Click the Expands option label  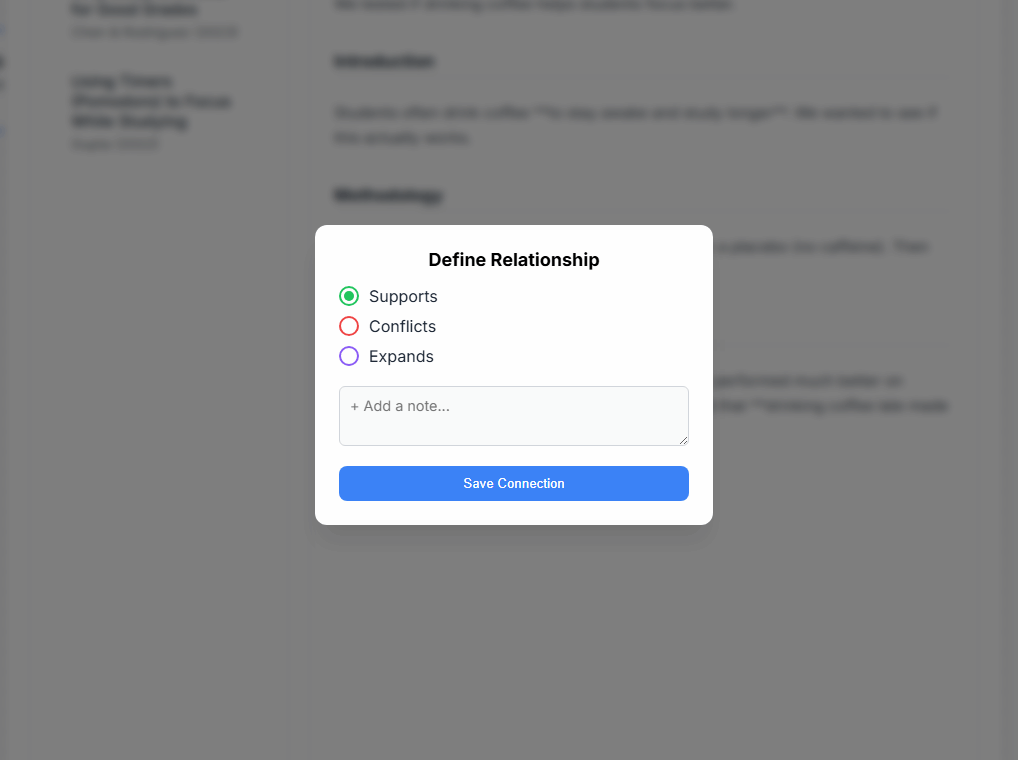pyautogui.click(x=401, y=356)
